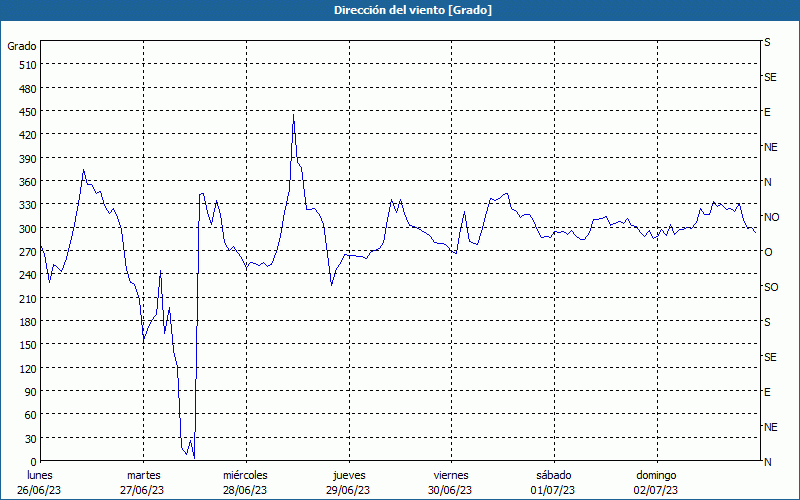Image resolution: width=800 pixels, height=500 pixels.
Task: Click the 'miércoles 28/06/23' date label
Action: click(245, 483)
